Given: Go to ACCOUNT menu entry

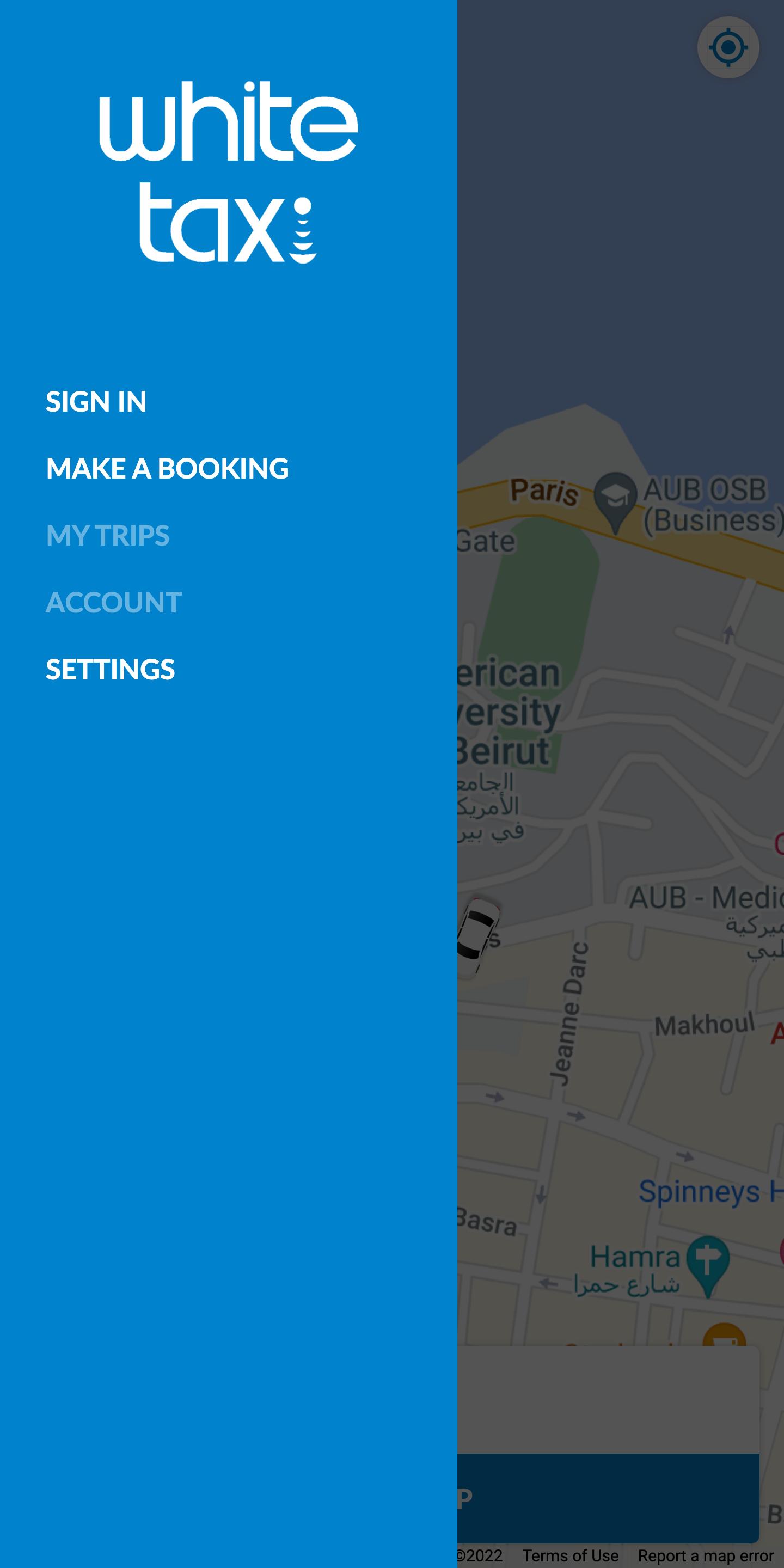Looking at the screenshot, I should [114, 603].
